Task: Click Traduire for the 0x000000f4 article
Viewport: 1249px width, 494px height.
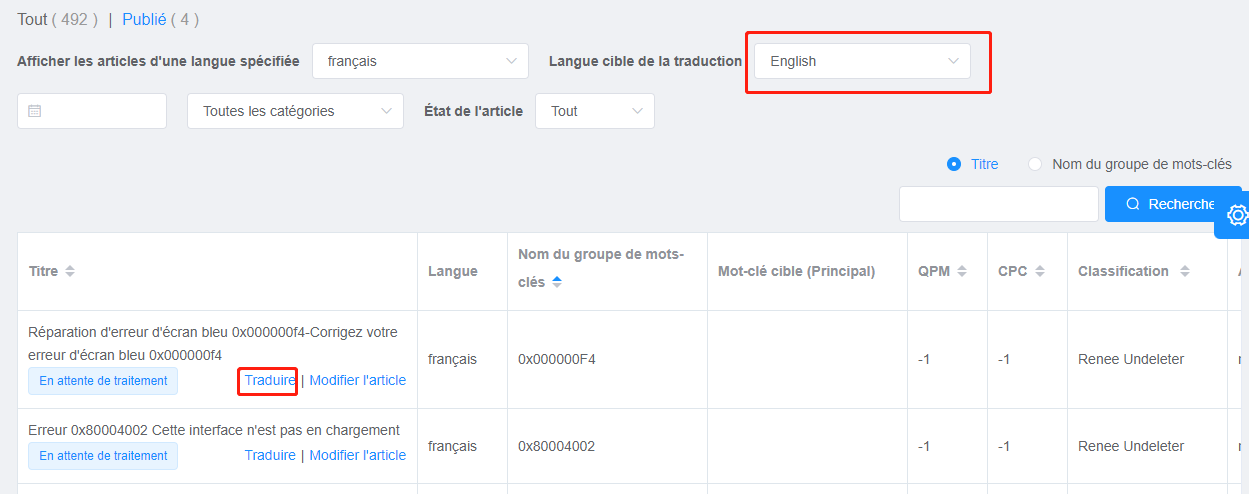Action: [270, 380]
